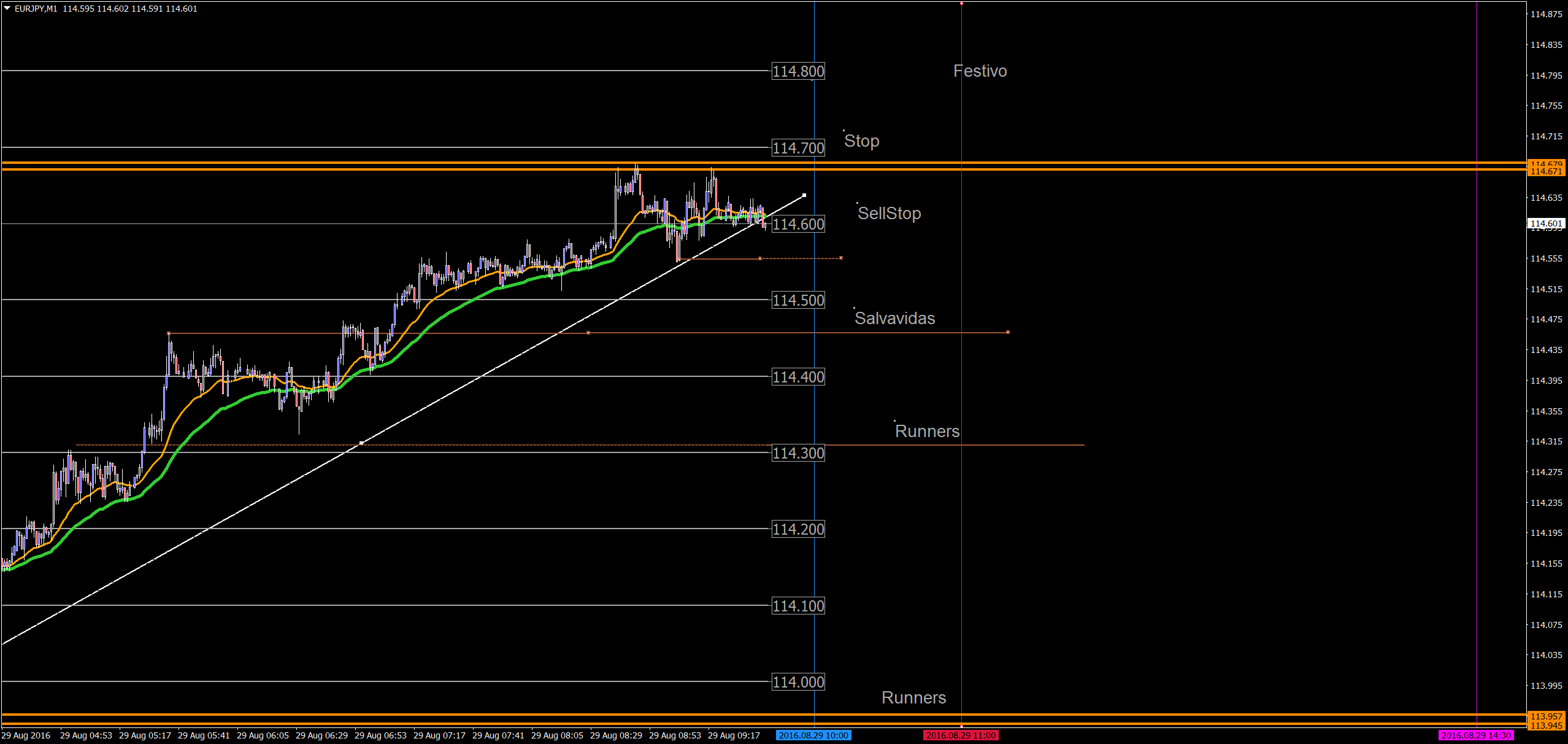The width and height of the screenshot is (1568, 744).
Task: Click the Salvavidas line's right end anchor point
Action: point(1008,332)
